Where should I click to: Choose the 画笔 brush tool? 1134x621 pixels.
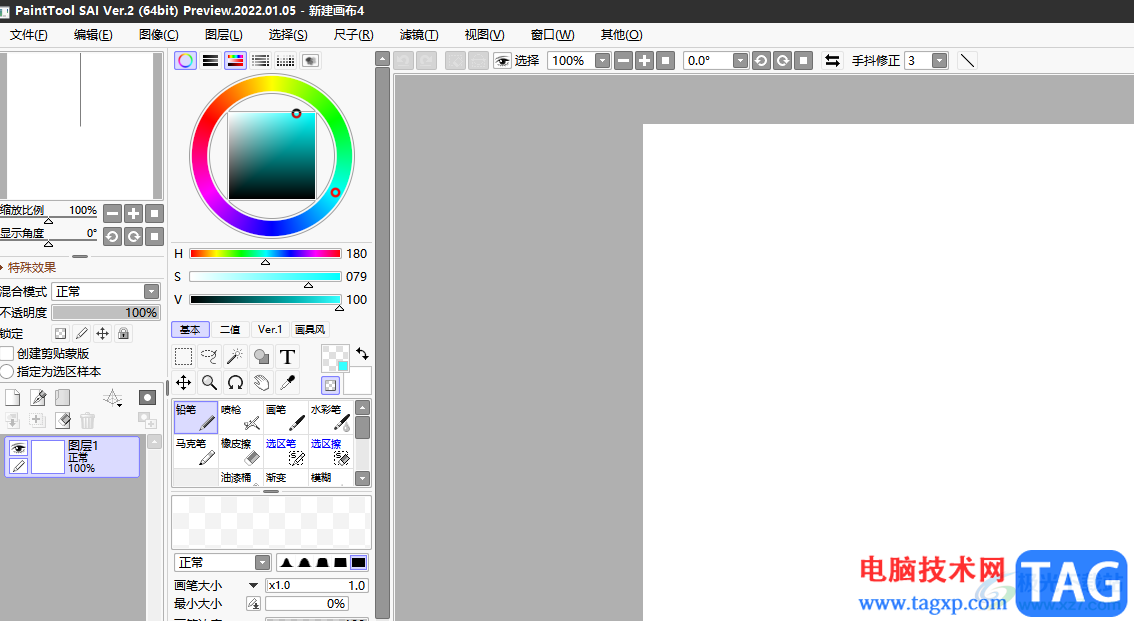[x=286, y=417]
